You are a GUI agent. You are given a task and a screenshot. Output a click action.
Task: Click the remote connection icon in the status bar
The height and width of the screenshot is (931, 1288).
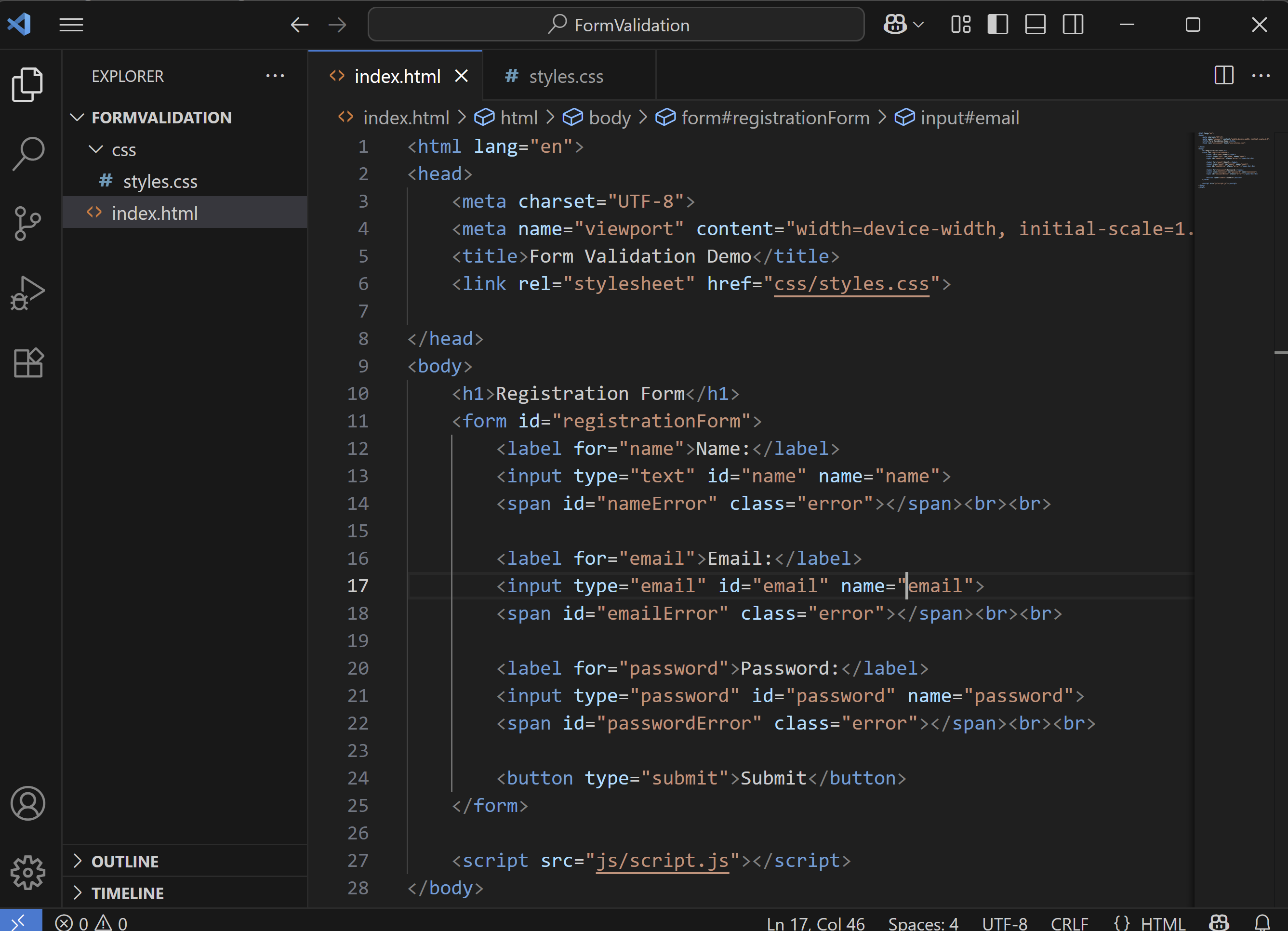tap(20, 920)
